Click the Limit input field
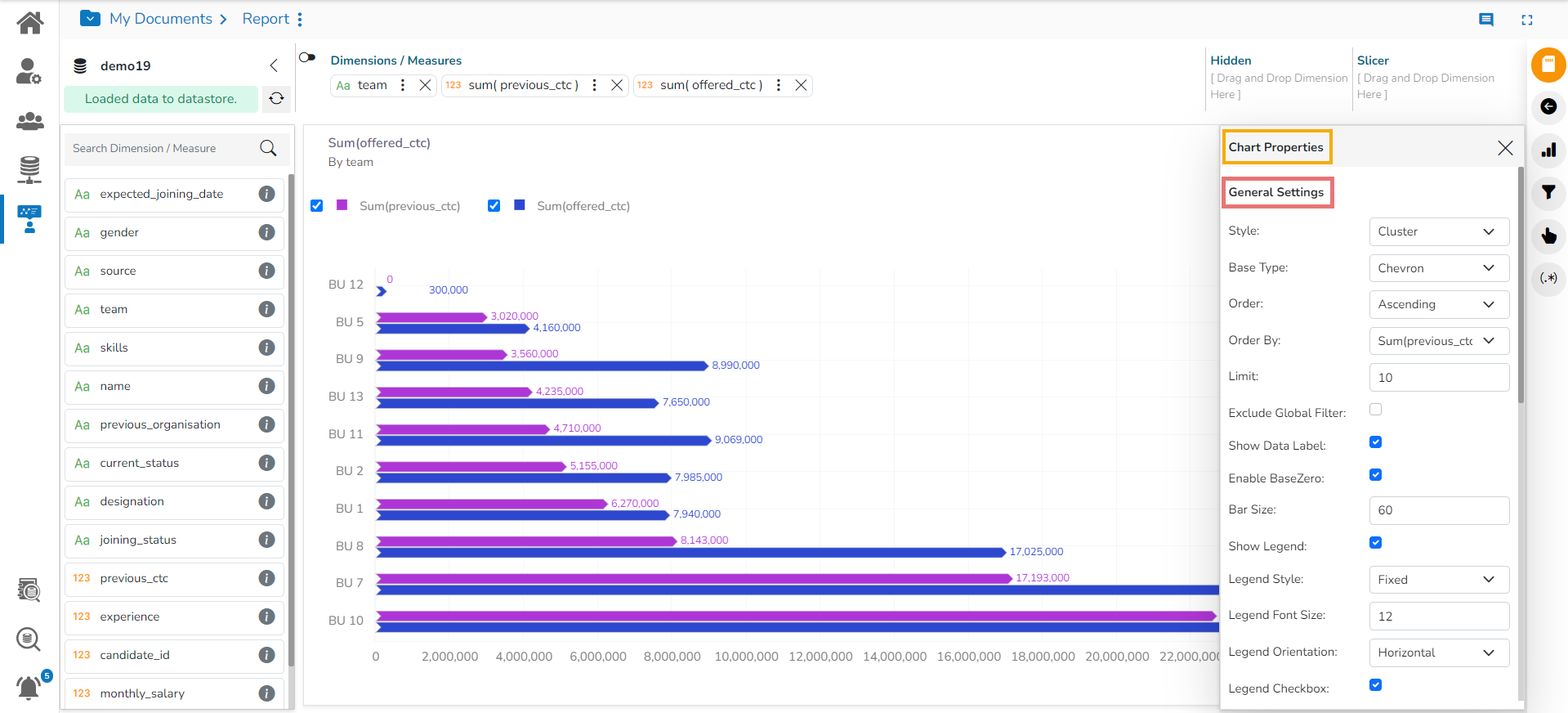Viewport: 1568px width, 713px height. [1438, 378]
